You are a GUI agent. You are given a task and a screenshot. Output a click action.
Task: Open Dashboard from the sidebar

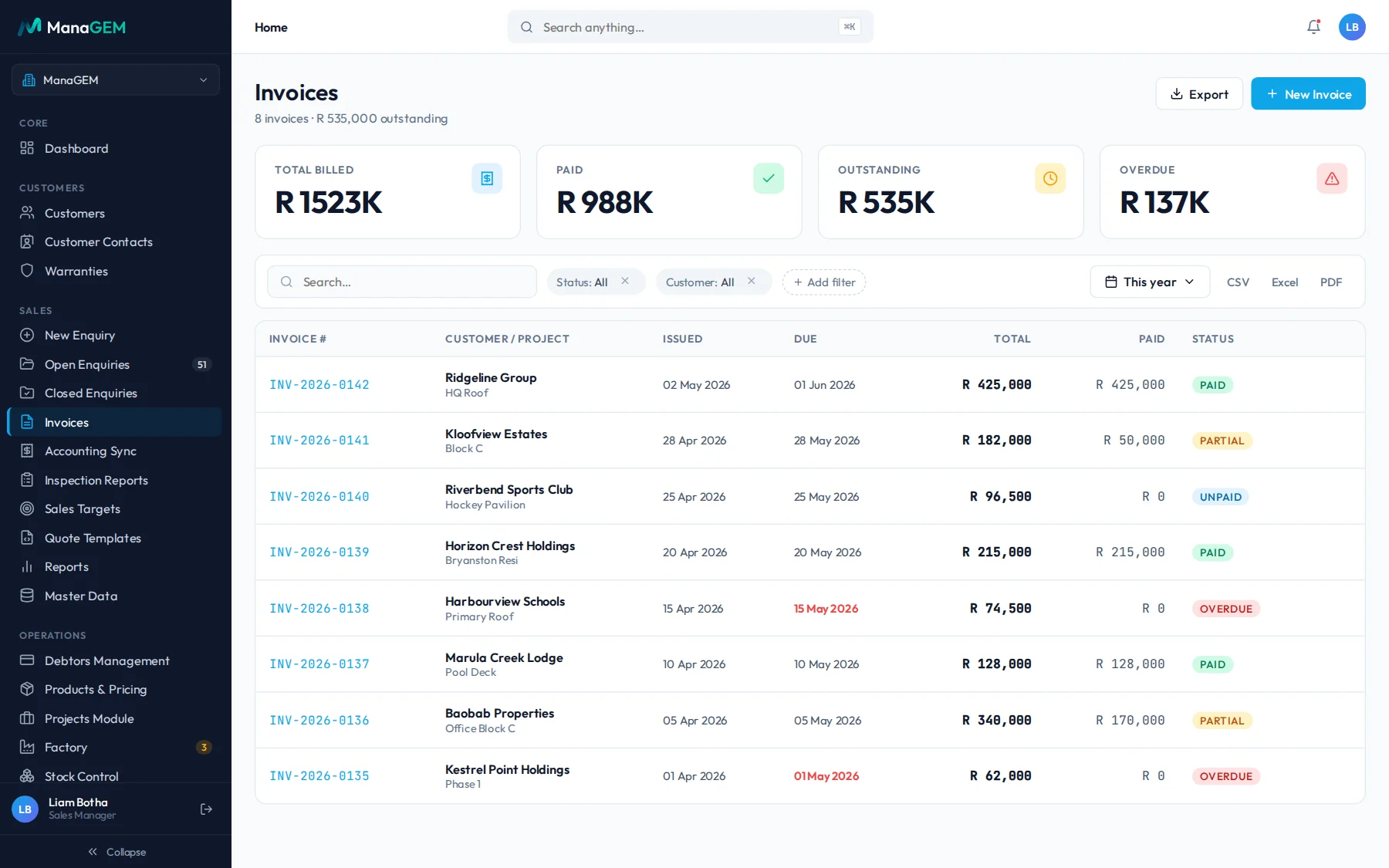pyautogui.click(x=115, y=148)
